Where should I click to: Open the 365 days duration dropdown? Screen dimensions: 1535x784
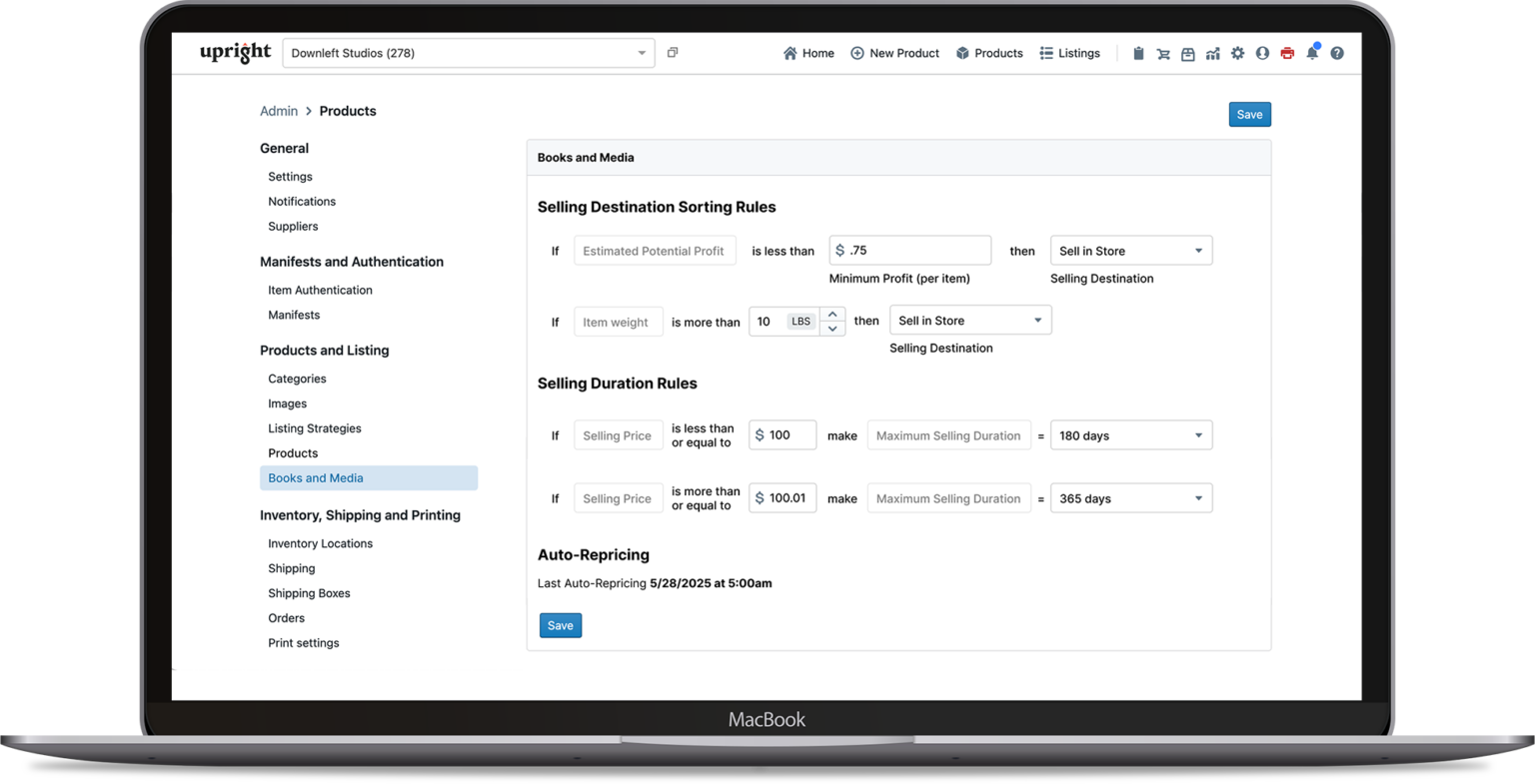coord(1130,498)
